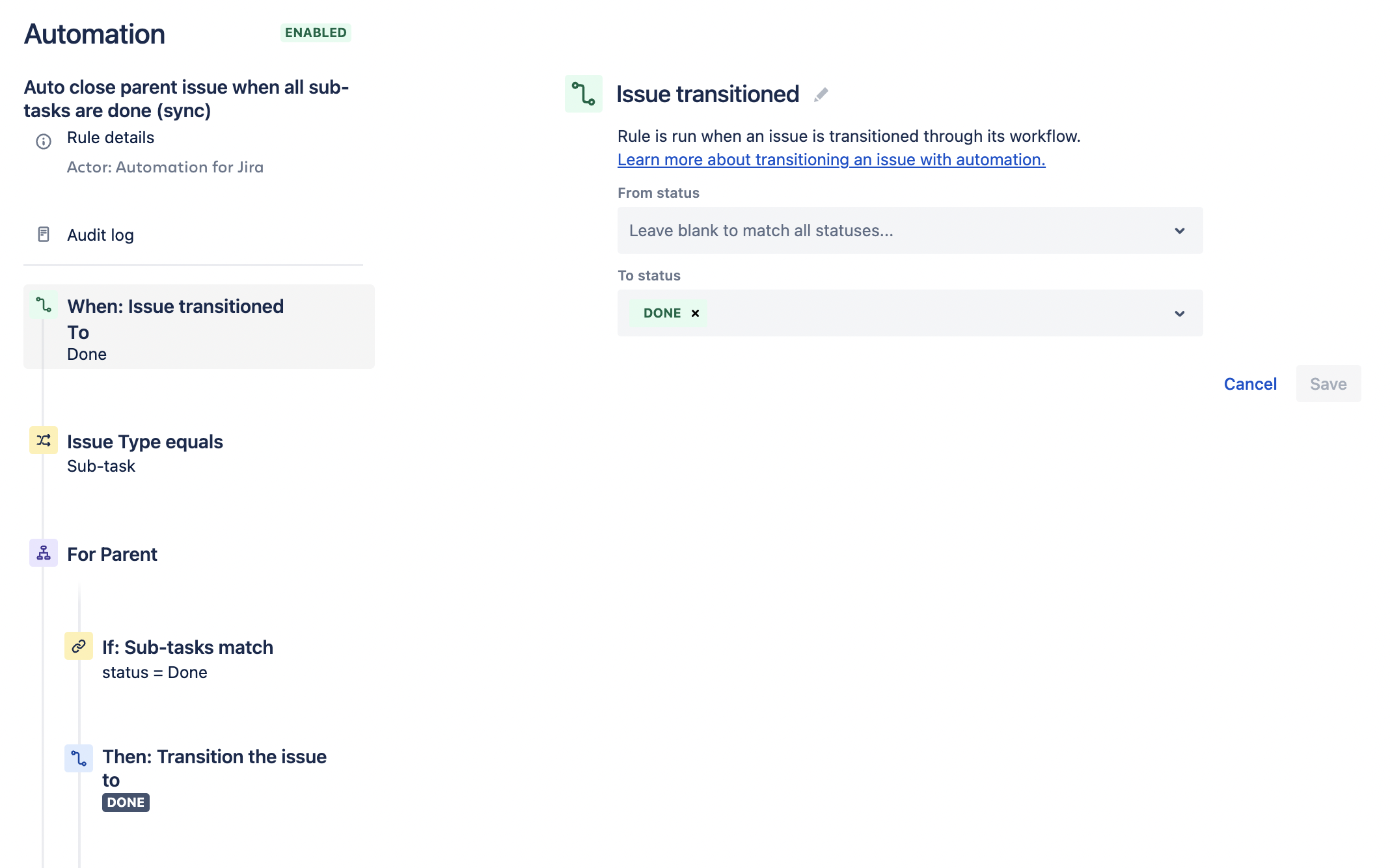Expand the To status dropdown
This screenshot has width=1390, height=868.
point(1179,313)
